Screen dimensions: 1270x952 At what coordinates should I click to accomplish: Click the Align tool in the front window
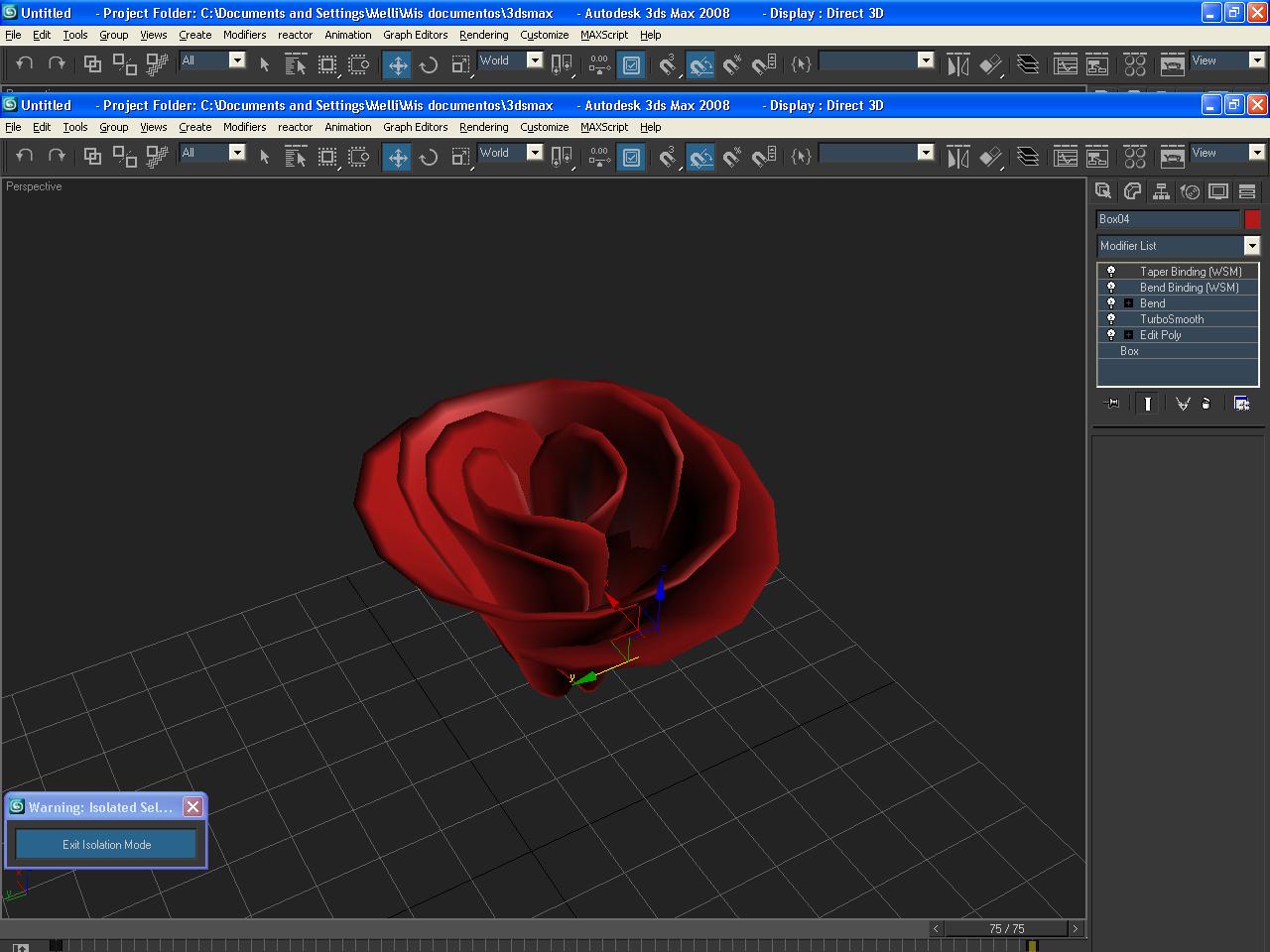[990, 157]
